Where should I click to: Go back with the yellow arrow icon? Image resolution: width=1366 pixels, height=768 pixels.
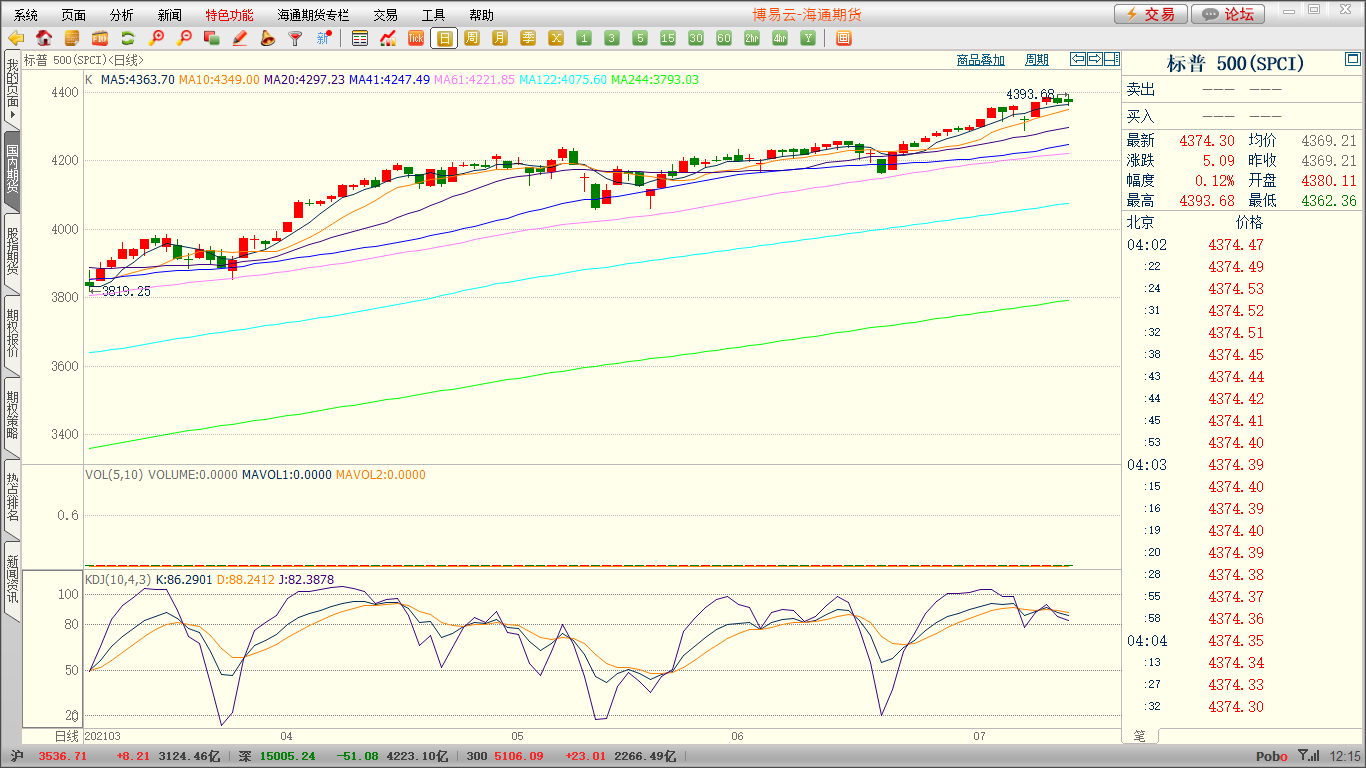[16, 38]
